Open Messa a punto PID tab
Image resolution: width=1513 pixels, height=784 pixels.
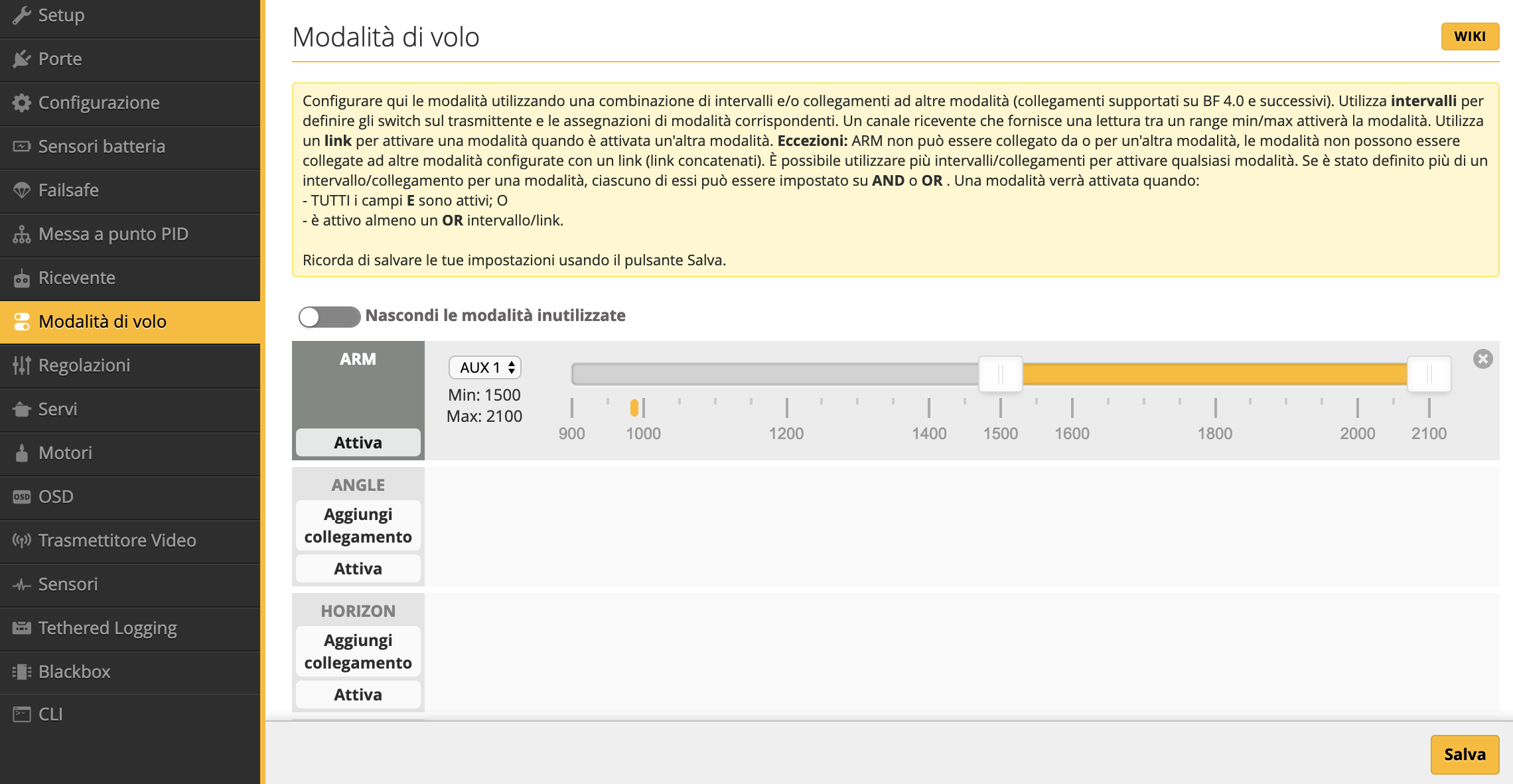[113, 234]
